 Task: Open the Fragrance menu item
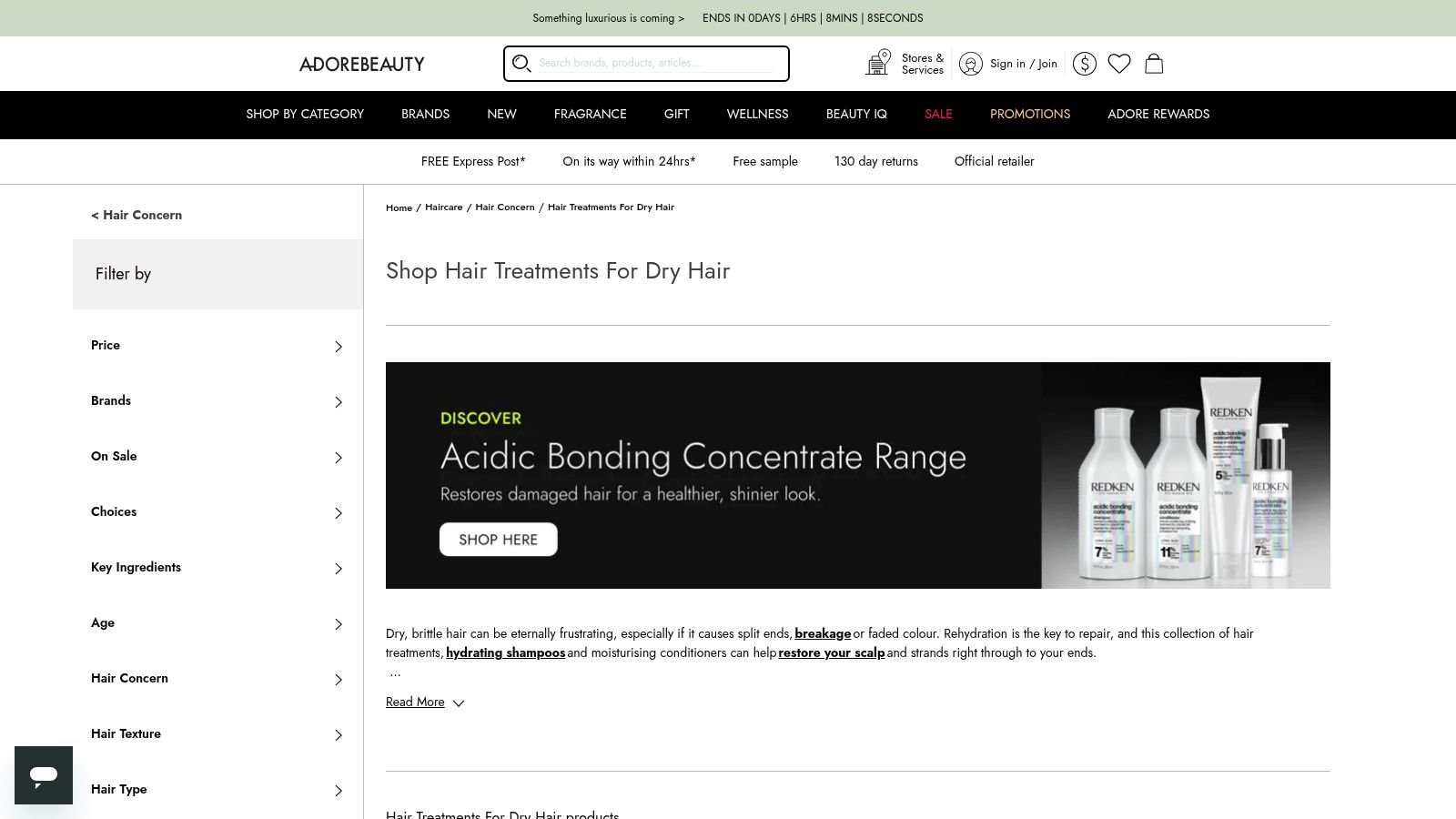tap(590, 115)
